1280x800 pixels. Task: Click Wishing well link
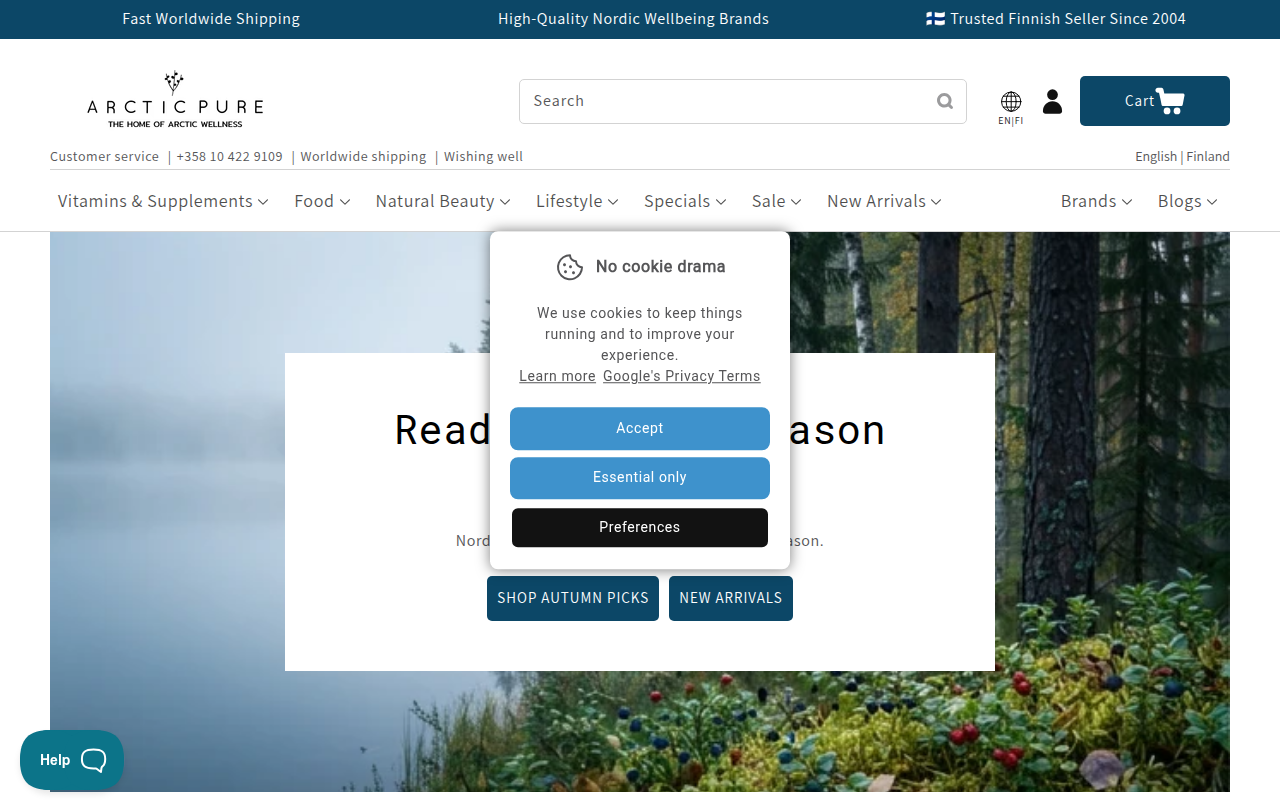coord(483,156)
